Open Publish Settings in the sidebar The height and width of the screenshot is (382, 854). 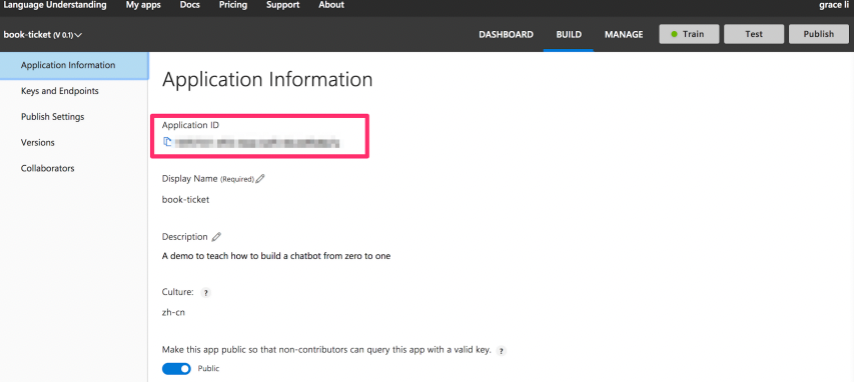point(52,117)
